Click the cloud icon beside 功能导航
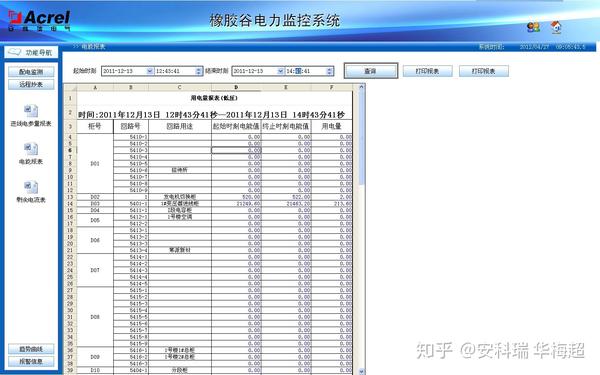Viewport: 600px width, 375px height. tap(15, 52)
